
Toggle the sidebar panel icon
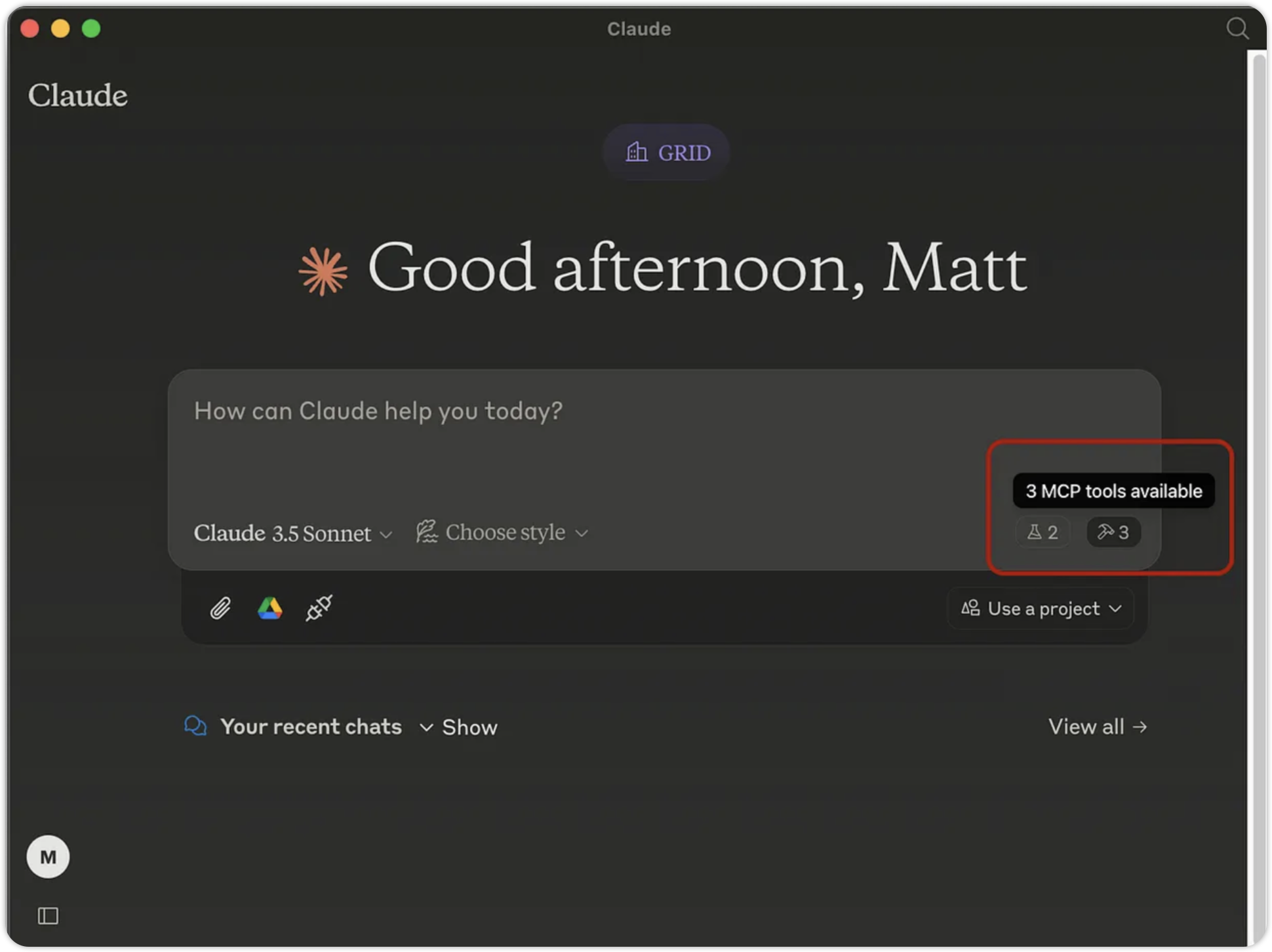48,915
